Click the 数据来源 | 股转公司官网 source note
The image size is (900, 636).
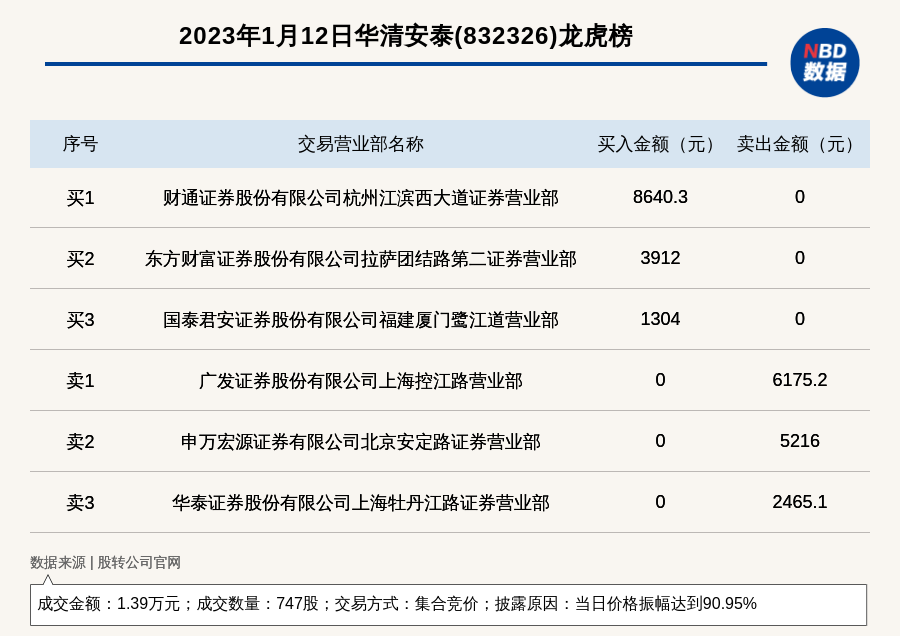point(105,563)
